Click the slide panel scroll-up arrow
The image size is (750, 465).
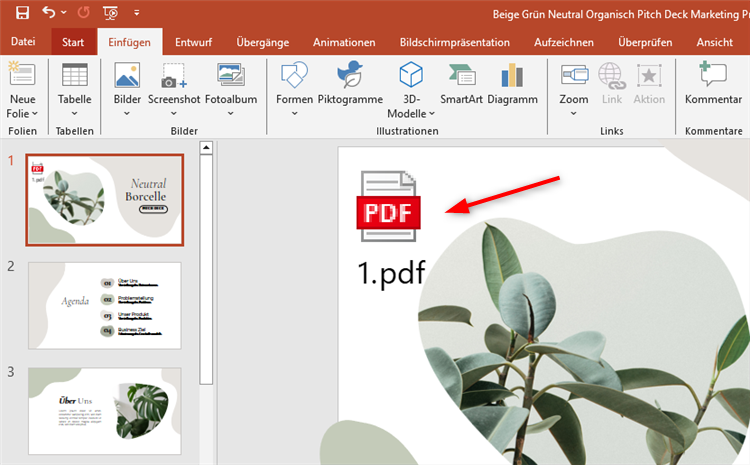206,147
